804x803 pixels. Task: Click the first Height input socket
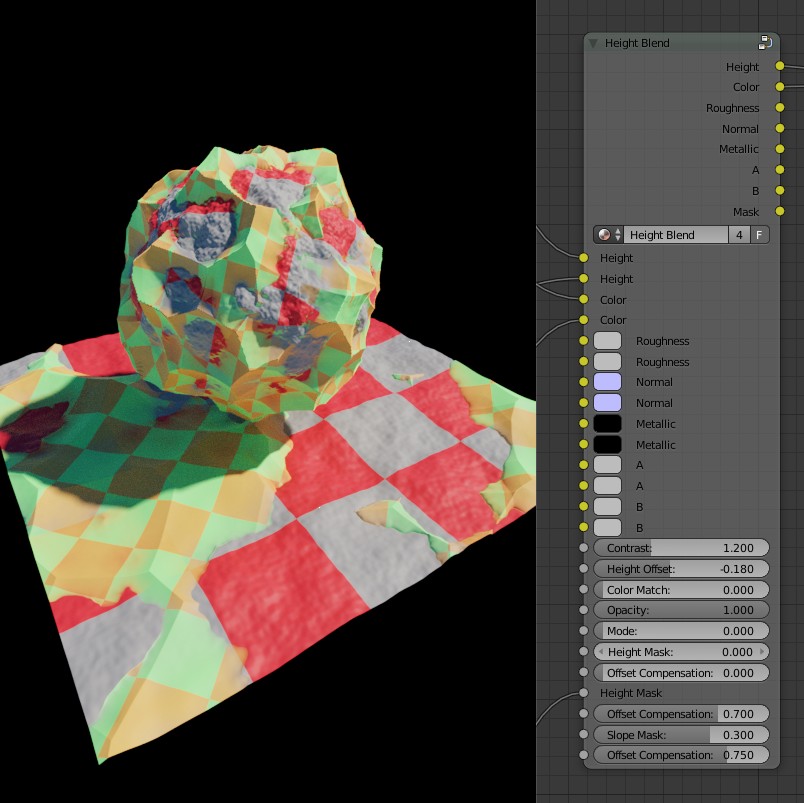click(585, 258)
